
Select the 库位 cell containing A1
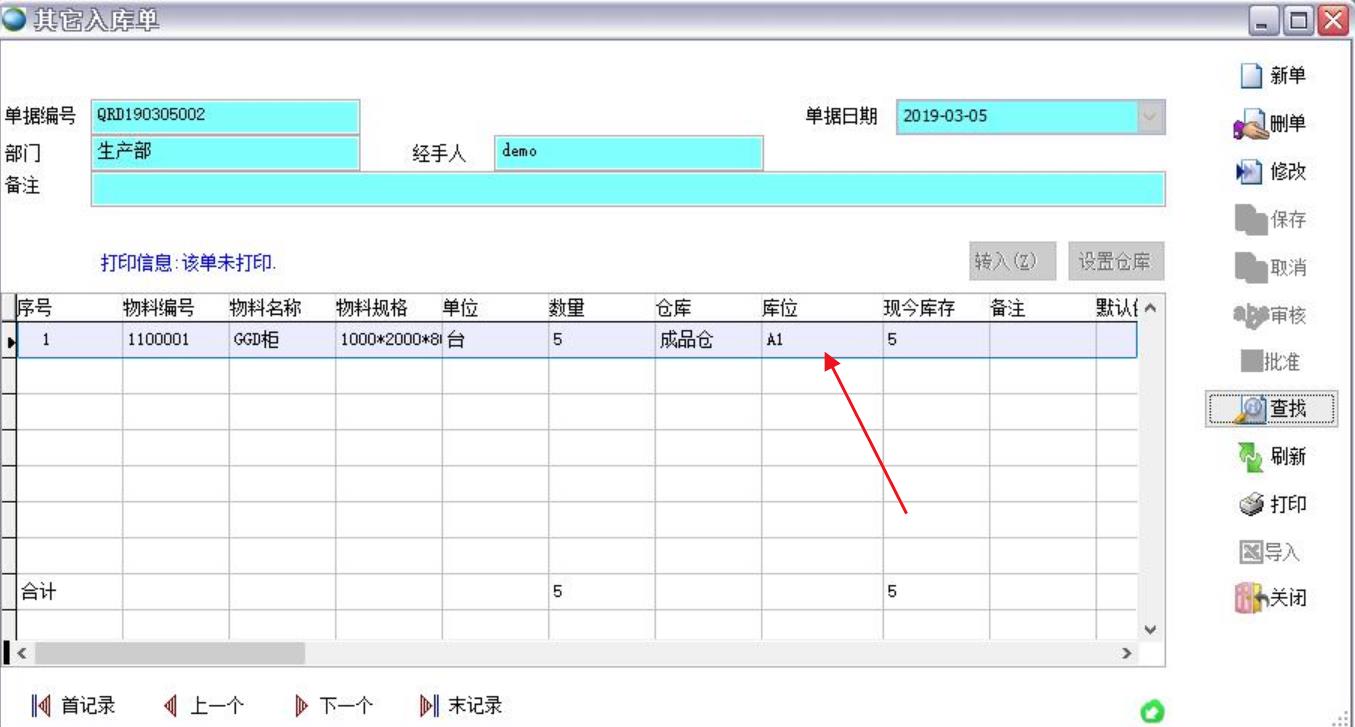(x=820, y=340)
